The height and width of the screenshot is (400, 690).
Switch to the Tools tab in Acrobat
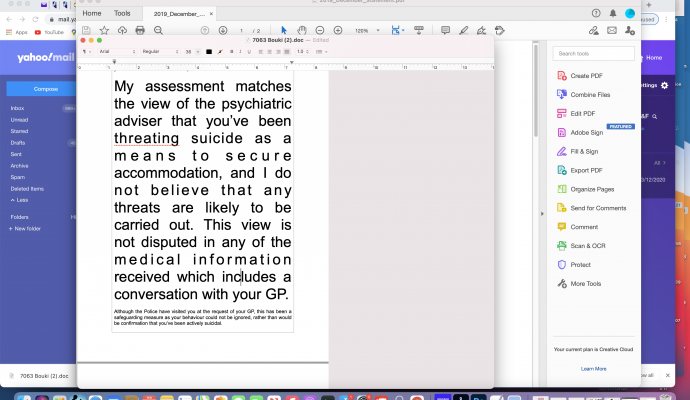click(x=122, y=13)
